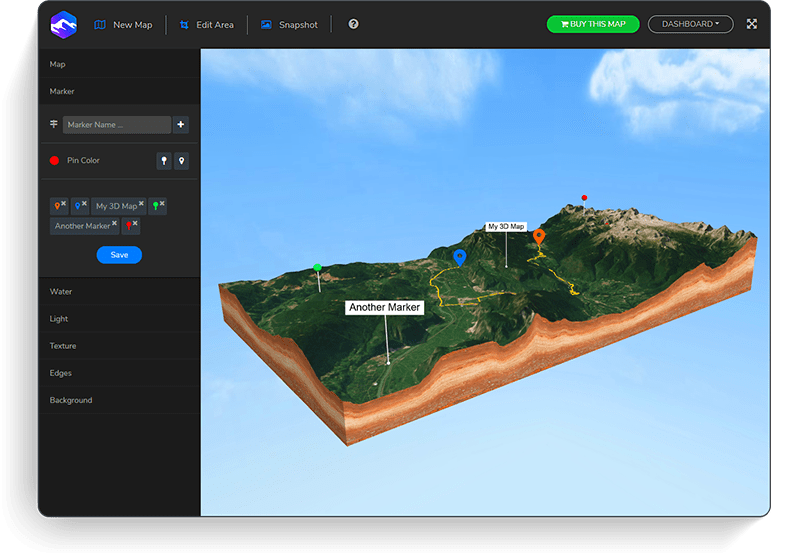This screenshot has width=809, height=555.
Task: Focus the Marker Name input field
Action: pyautogui.click(x=117, y=125)
